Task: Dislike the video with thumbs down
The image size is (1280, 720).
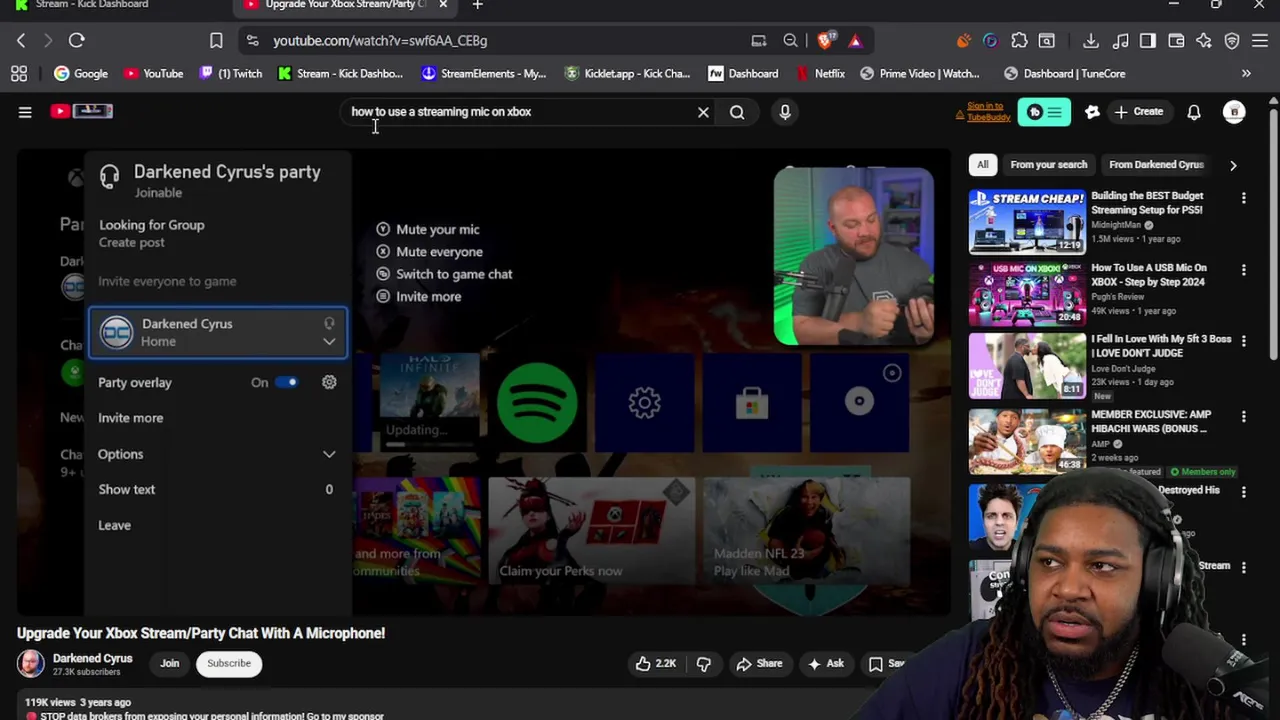Action: pyautogui.click(x=704, y=664)
